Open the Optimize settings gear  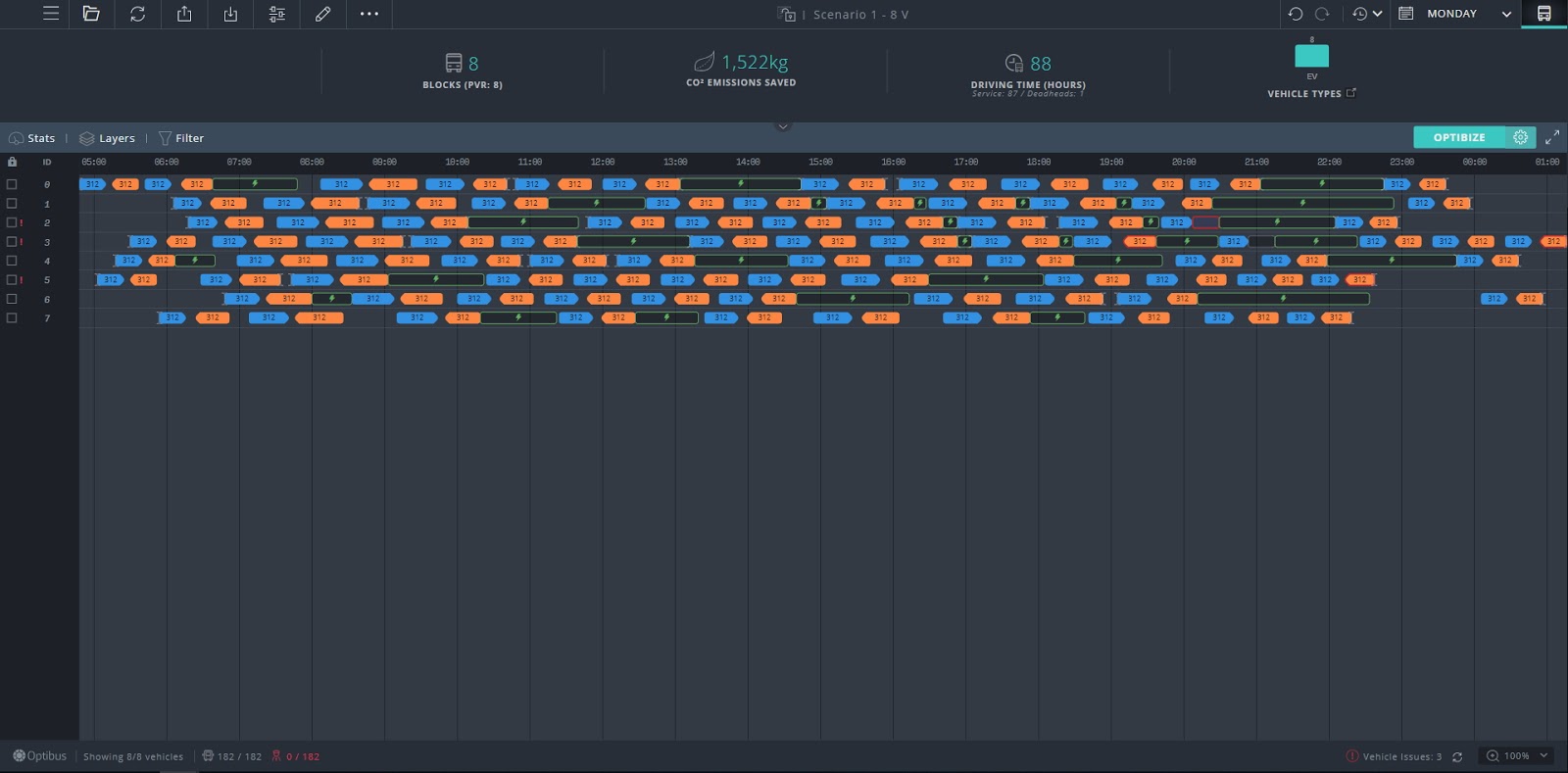point(1521,137)
